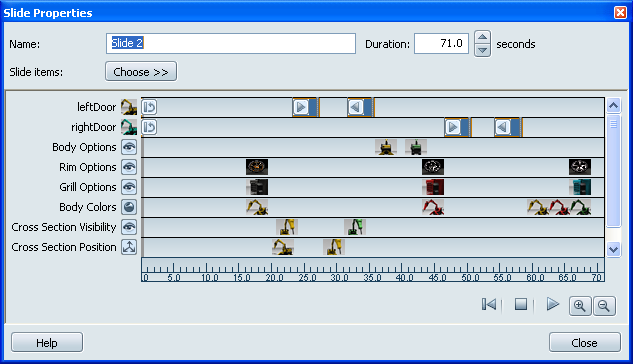Image resolution: width=633 pixels, height=364 pixels.
Task: Rewind the timeline to the start
Action: (489, 304)
